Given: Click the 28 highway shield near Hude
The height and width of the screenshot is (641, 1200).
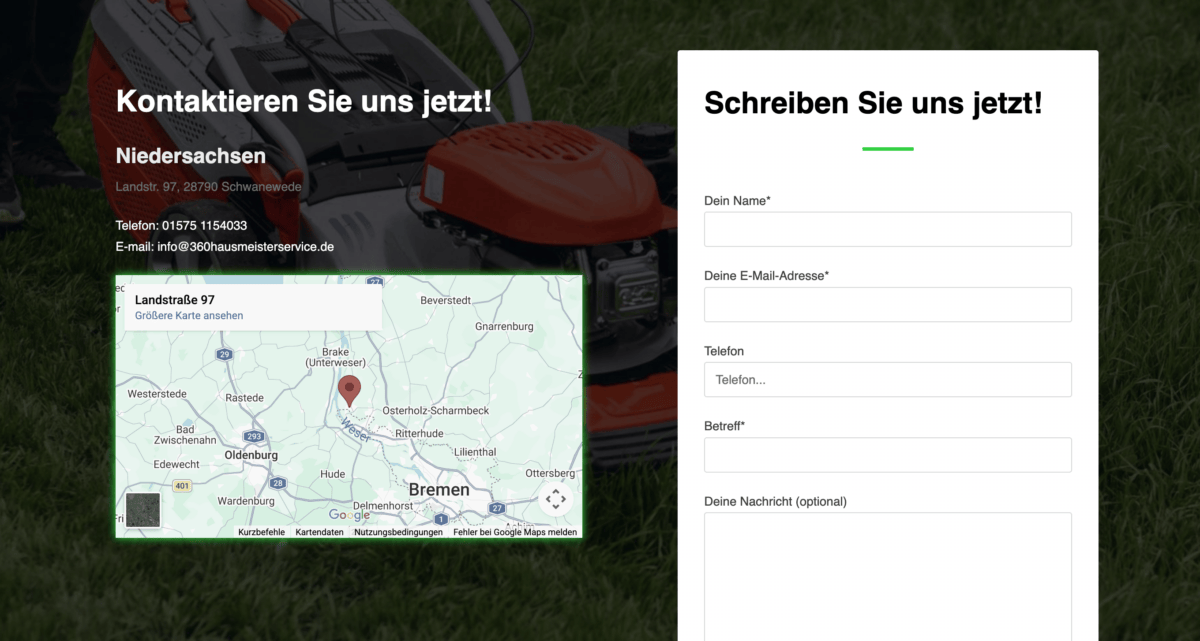Looking at the screenshot, I should [x=277, y=483].
